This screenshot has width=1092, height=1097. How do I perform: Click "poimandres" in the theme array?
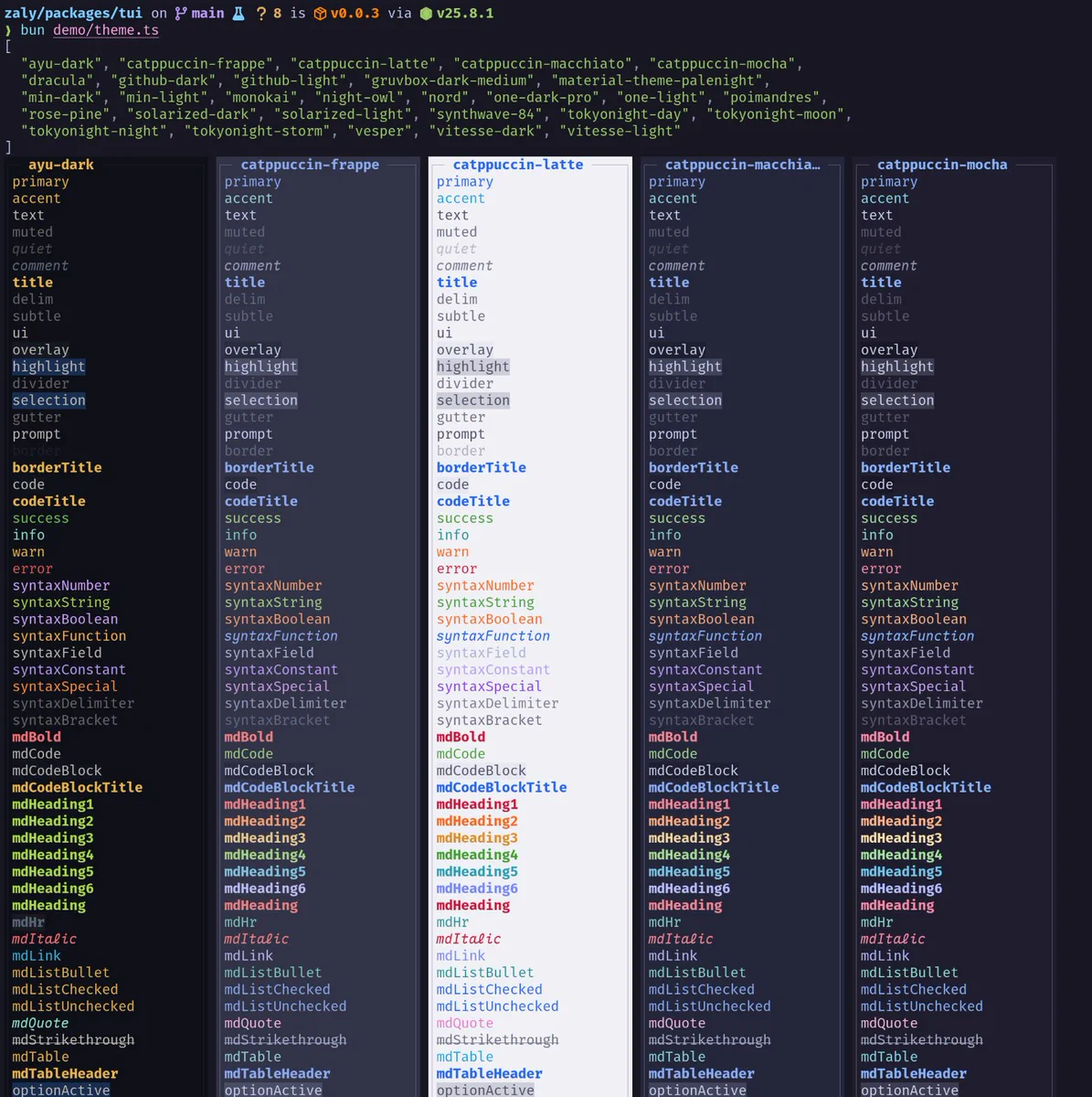pyautogui.click(x=773, y=97)
